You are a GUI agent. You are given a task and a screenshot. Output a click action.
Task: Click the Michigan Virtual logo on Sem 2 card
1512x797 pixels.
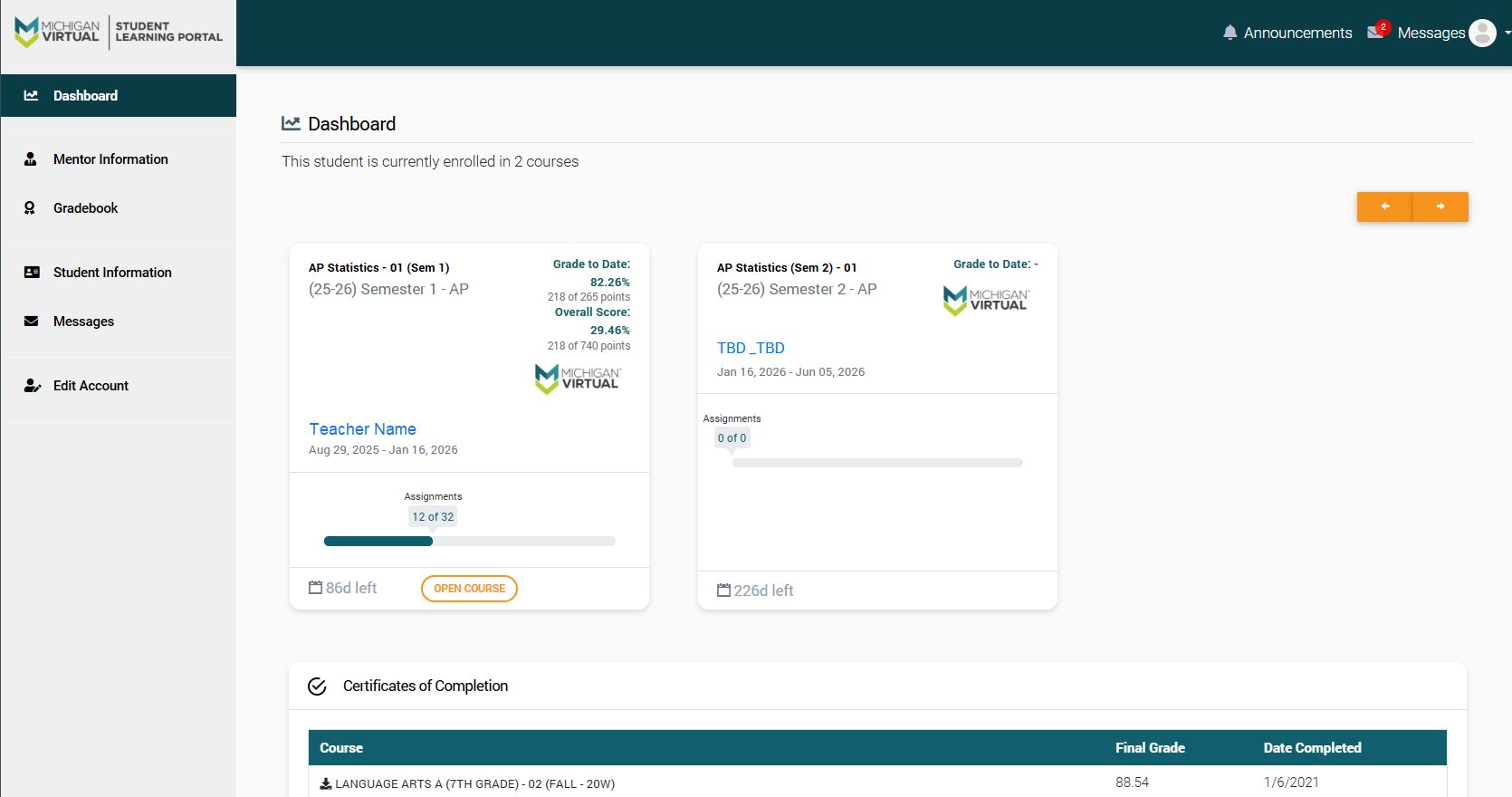(x=986, y=301)
